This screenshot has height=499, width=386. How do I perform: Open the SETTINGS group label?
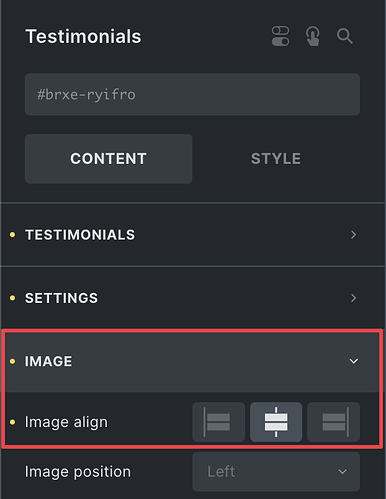[x=62, y=298]
